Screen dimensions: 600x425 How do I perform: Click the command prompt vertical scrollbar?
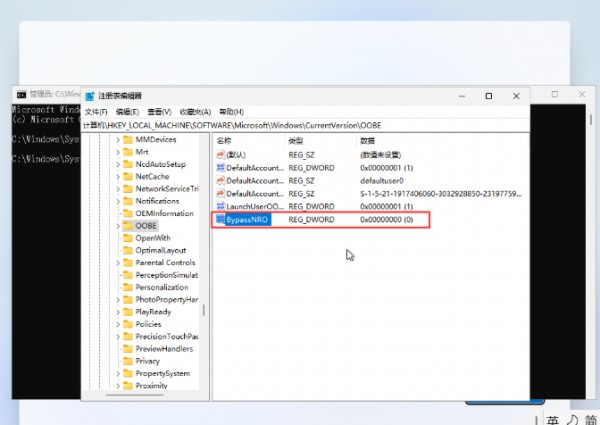point(590,120)
